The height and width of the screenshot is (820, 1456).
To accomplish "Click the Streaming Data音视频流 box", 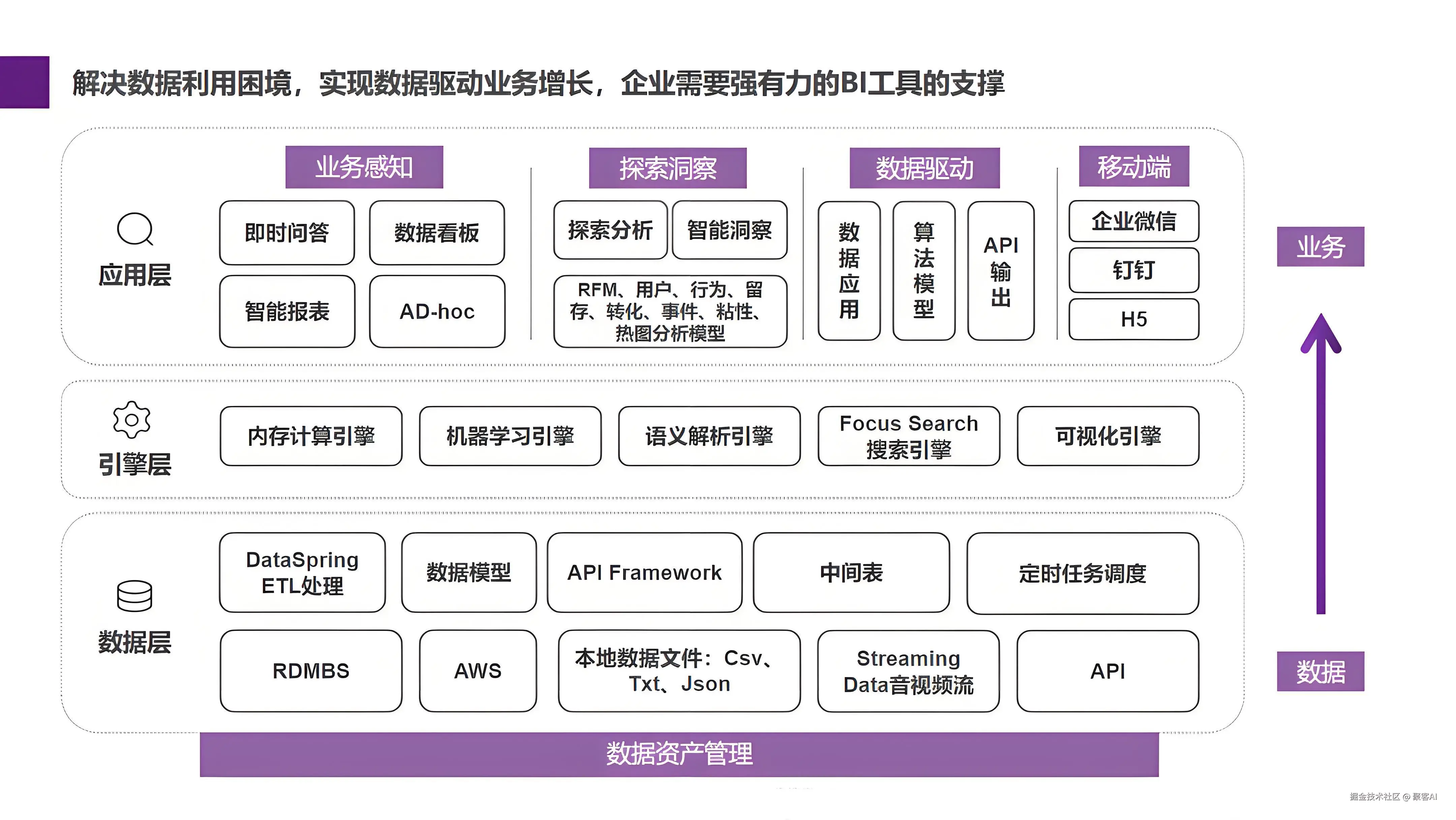I will [x=909, y=671].
